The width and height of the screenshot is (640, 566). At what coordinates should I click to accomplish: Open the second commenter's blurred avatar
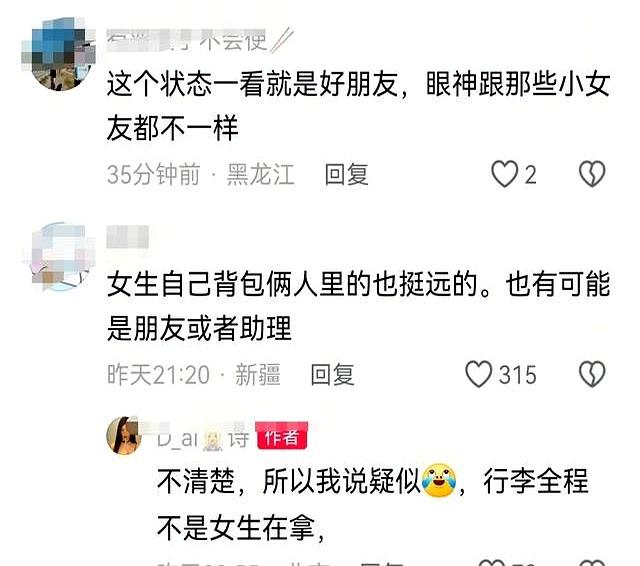pos(61,256)
